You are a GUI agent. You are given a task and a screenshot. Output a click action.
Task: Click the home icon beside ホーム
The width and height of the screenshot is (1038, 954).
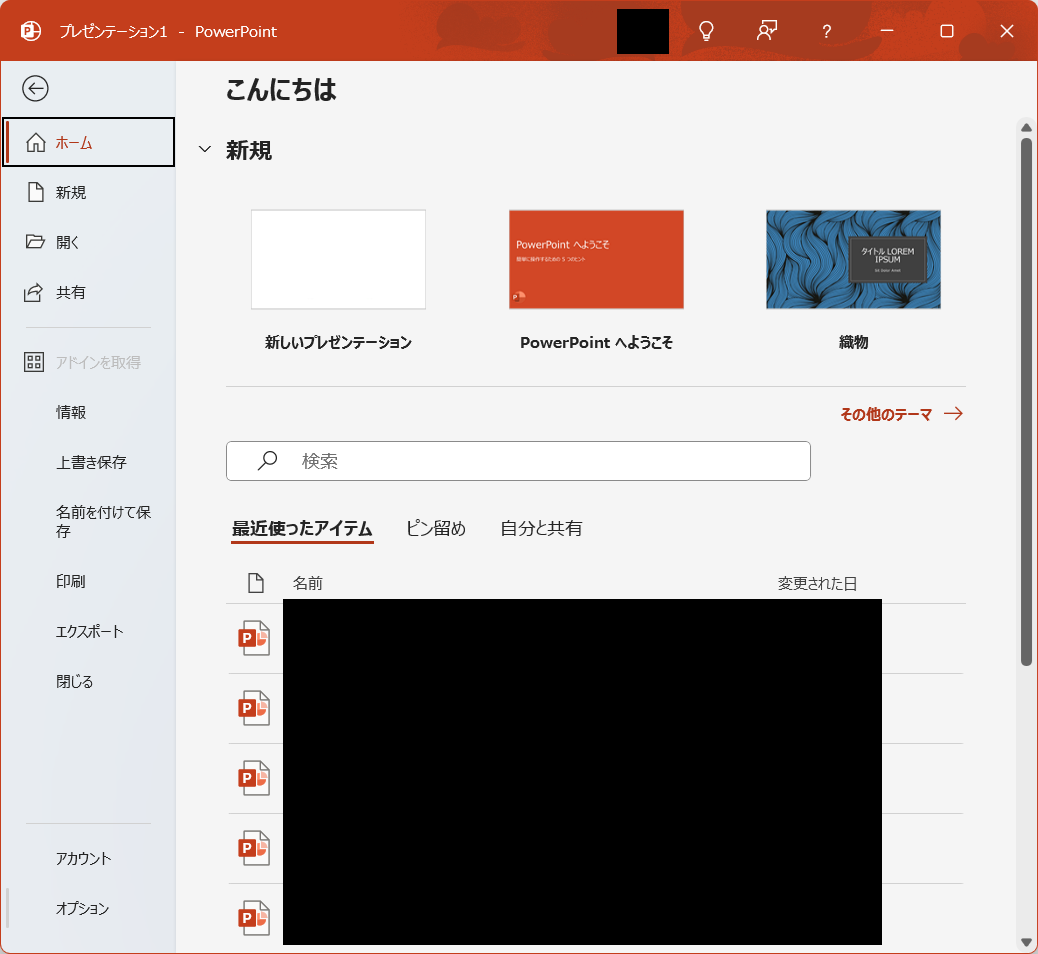36,142
